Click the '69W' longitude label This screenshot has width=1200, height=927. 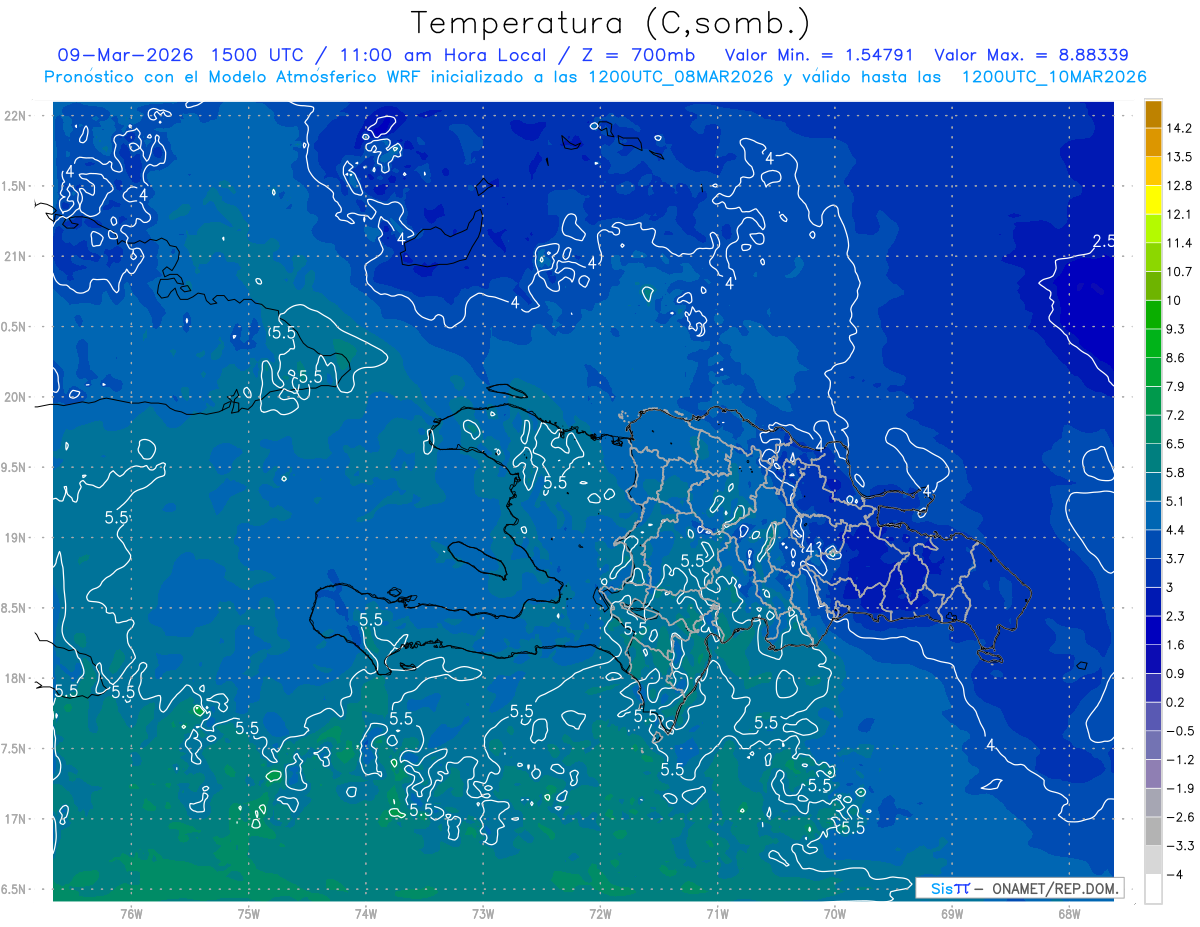point(951,914)
